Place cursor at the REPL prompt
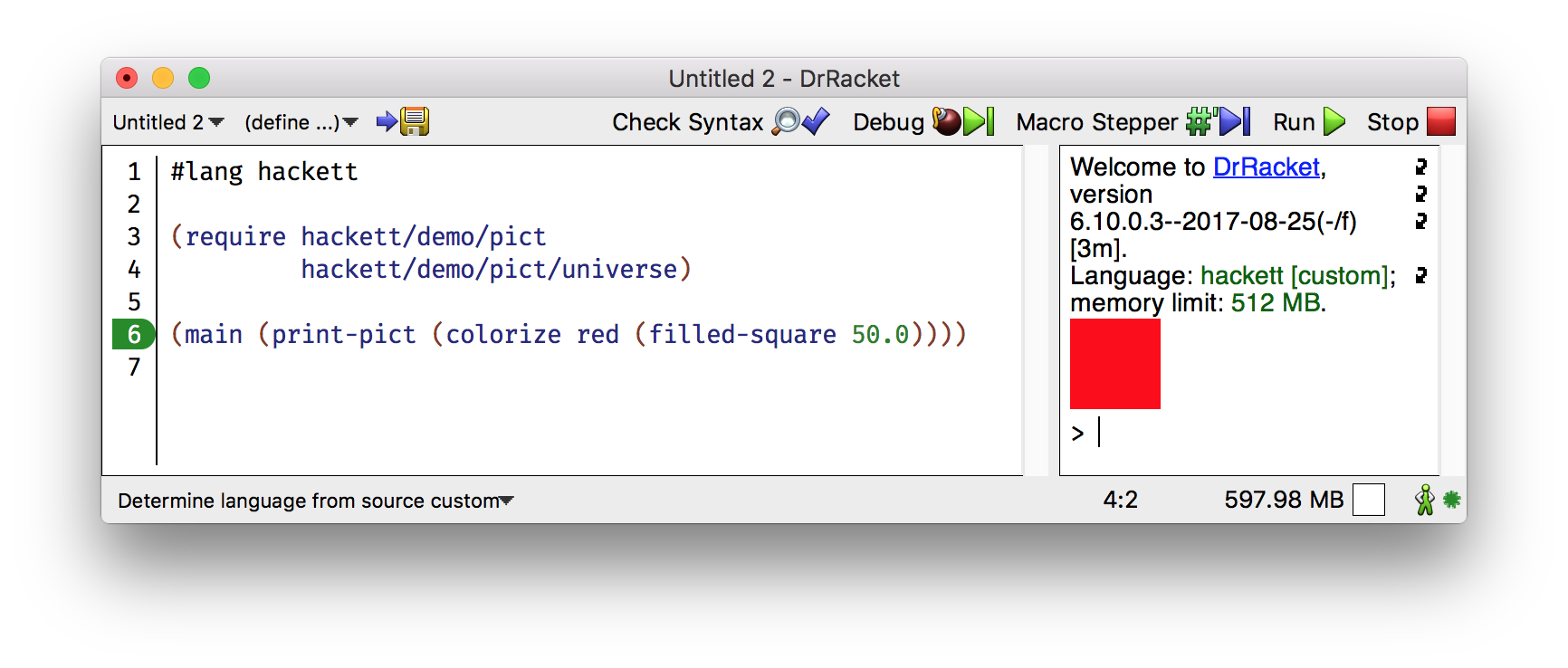Screen dimensions: 1568x668 point(1100,433)
